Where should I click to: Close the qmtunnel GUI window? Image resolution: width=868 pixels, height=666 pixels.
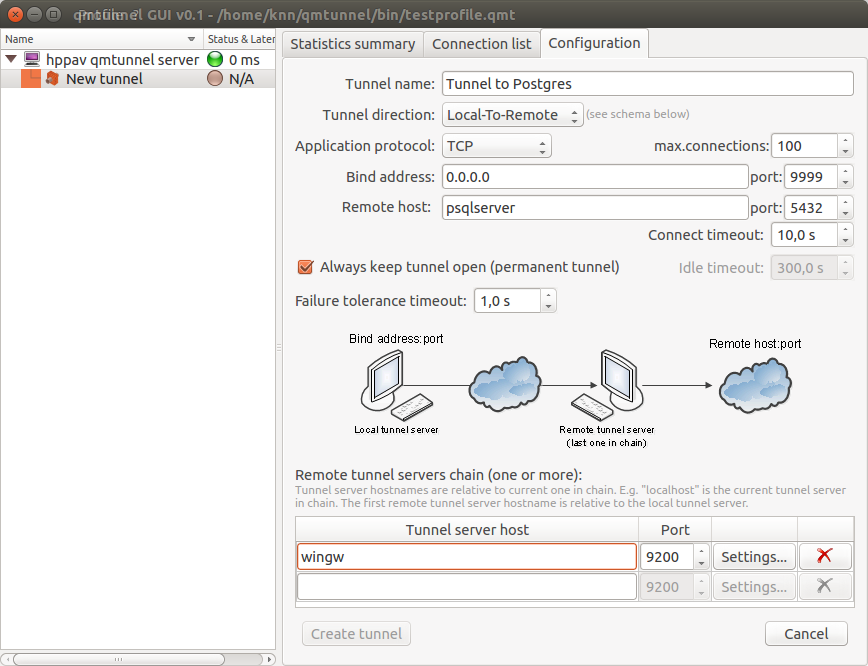[16, 14]
